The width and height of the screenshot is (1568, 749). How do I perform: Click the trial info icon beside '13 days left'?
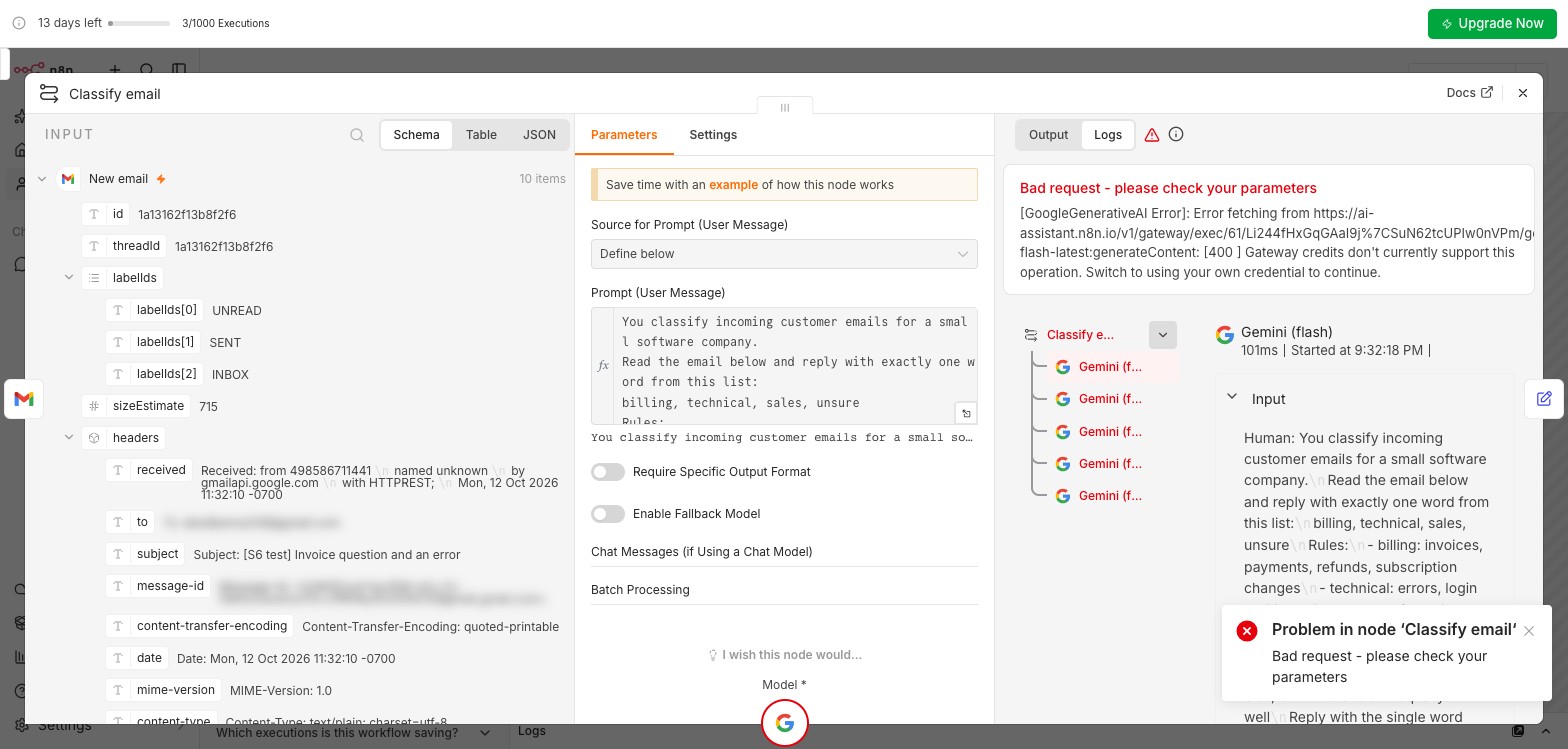click(19, 23)
